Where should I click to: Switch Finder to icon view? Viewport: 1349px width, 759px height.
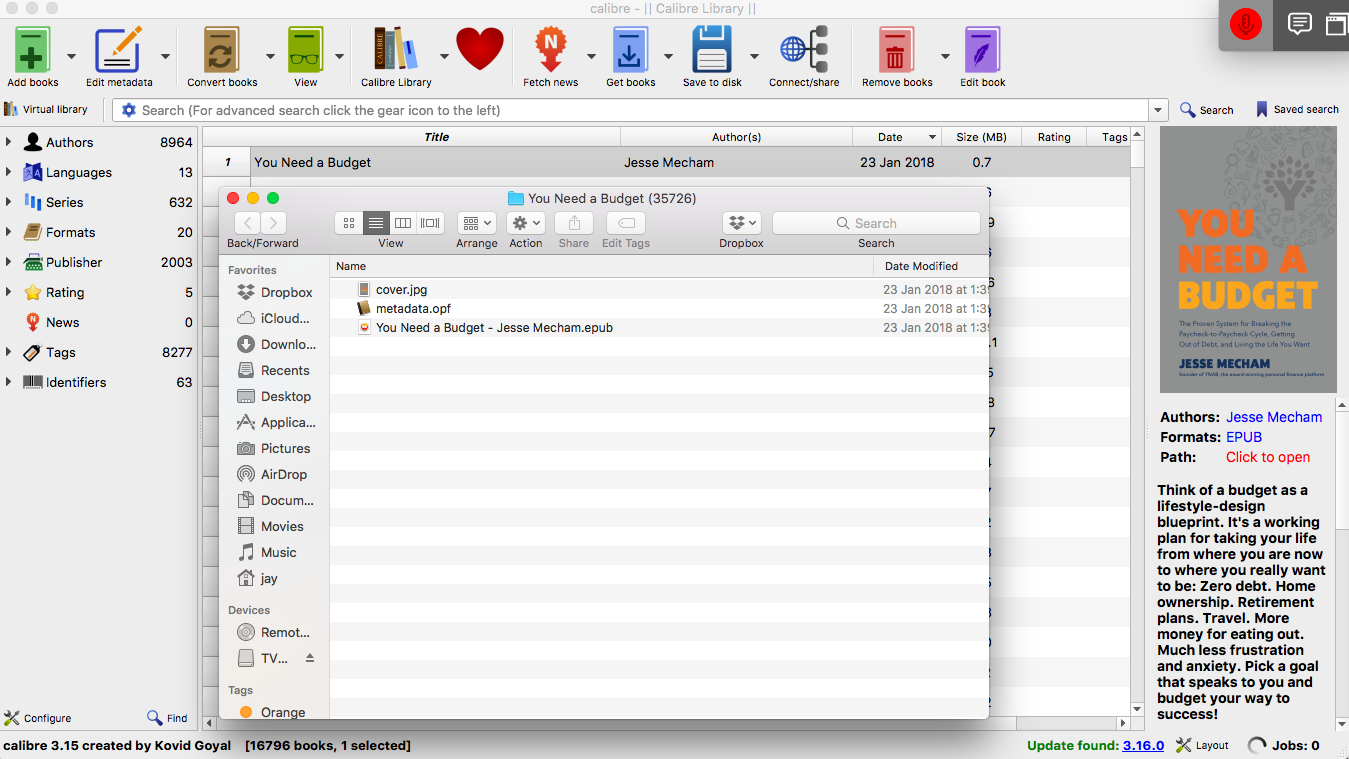pos(349,223)
